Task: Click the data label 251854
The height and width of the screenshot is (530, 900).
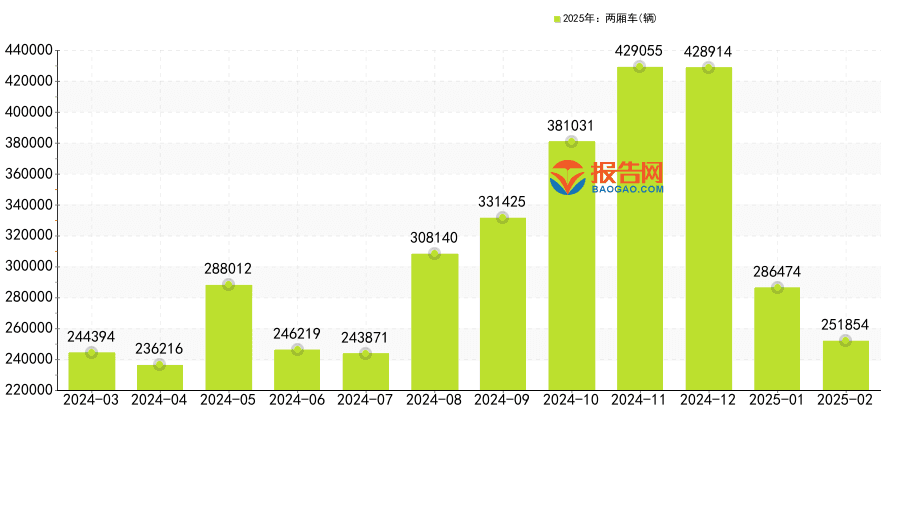Action: point(845,325)
